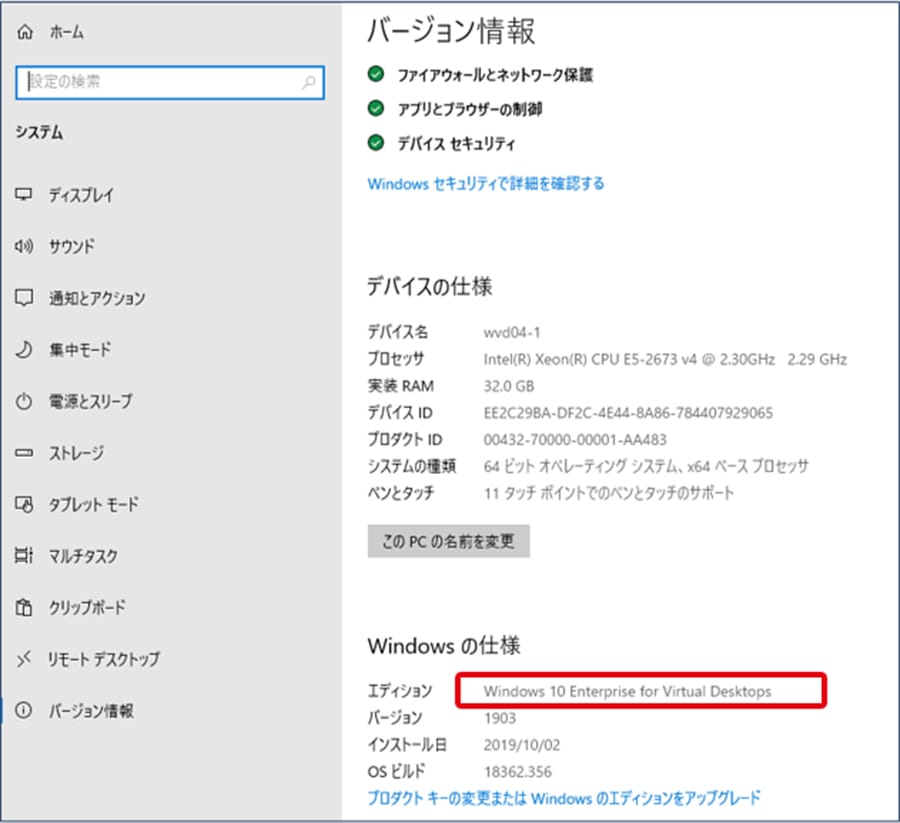Viewport: 900px width, 823px height.
Task: Click the ペンとタッチ label
Action: tap(401, 493)
